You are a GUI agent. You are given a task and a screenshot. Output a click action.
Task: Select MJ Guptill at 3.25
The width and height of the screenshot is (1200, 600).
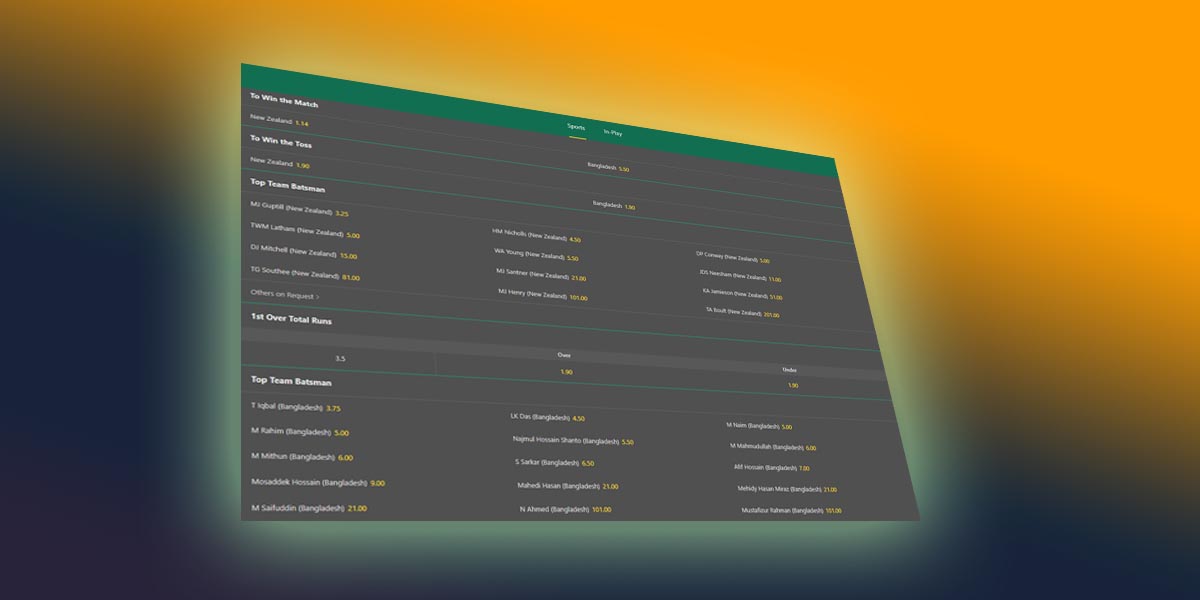pyautogui.click(x=299, y=208)
